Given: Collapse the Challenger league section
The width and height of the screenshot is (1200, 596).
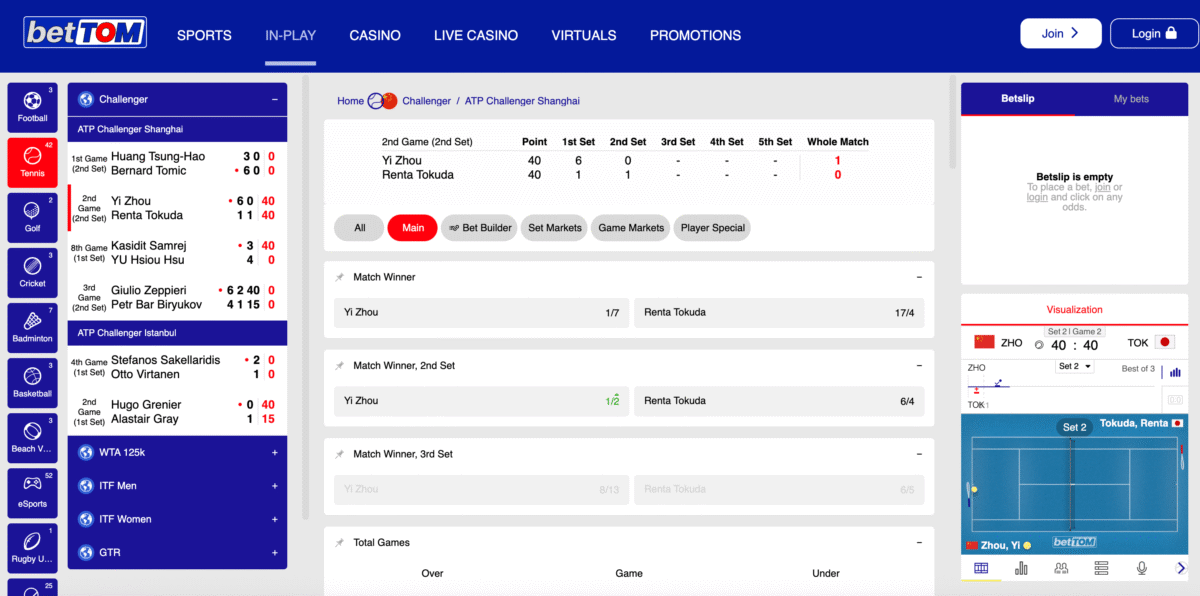Looking at the screenshot, I should (274, 99).
